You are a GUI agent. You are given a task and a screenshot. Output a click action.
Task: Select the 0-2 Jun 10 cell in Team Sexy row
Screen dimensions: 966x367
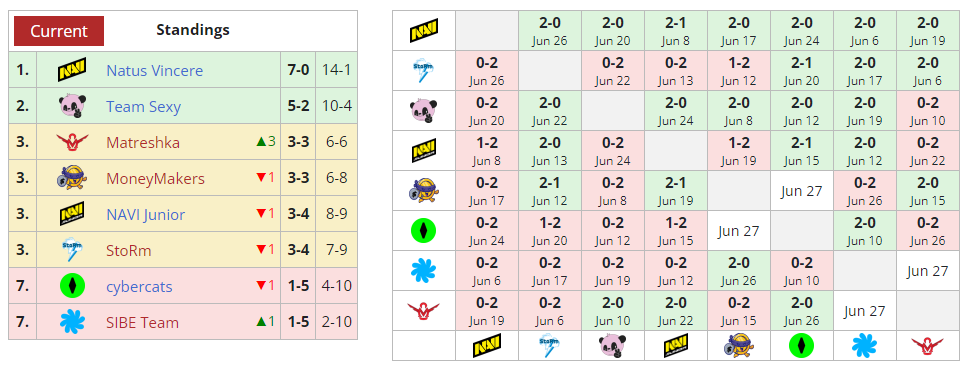pos(927,111)
